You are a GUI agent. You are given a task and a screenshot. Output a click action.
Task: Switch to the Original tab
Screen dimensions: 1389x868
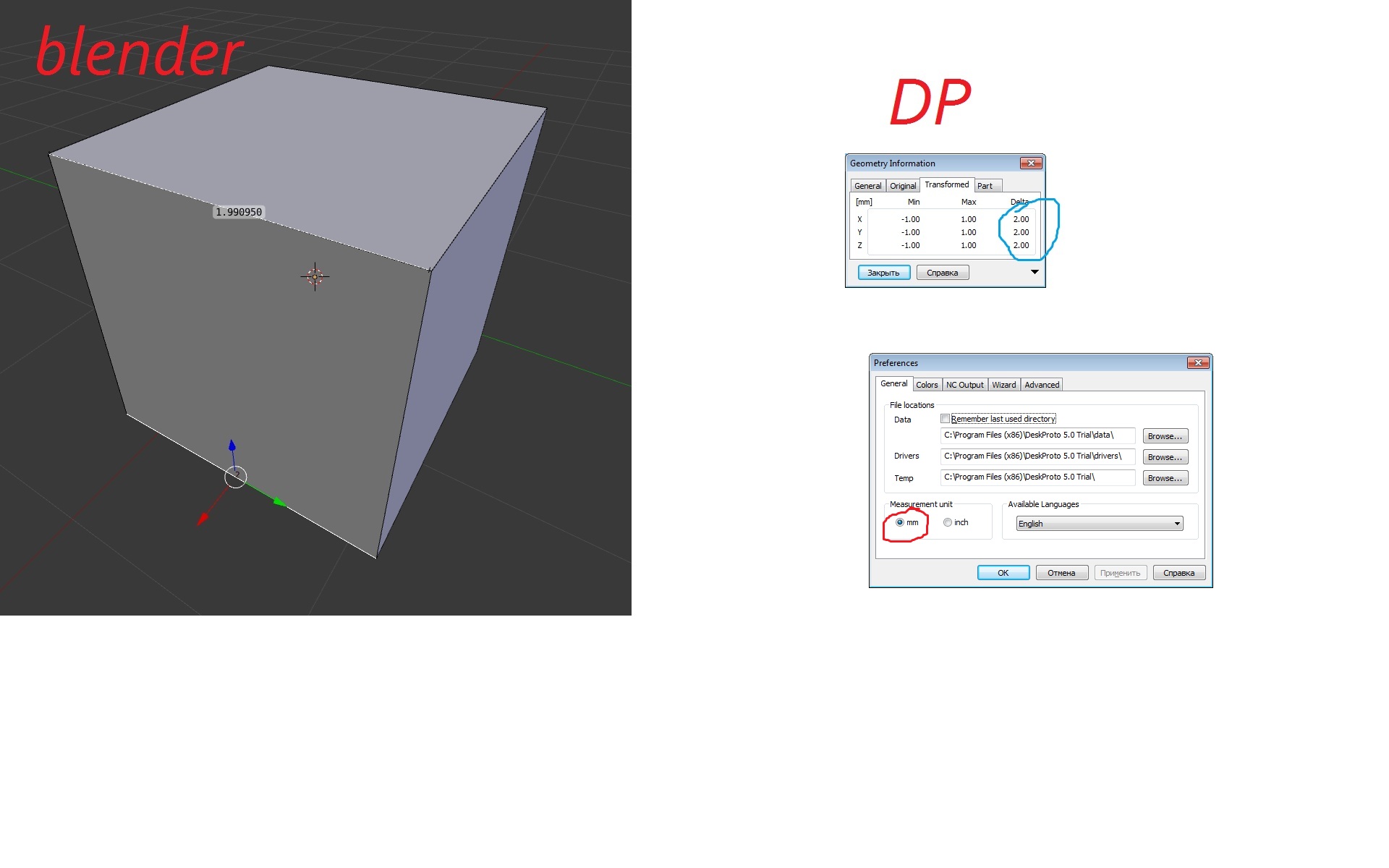point(902,186)
